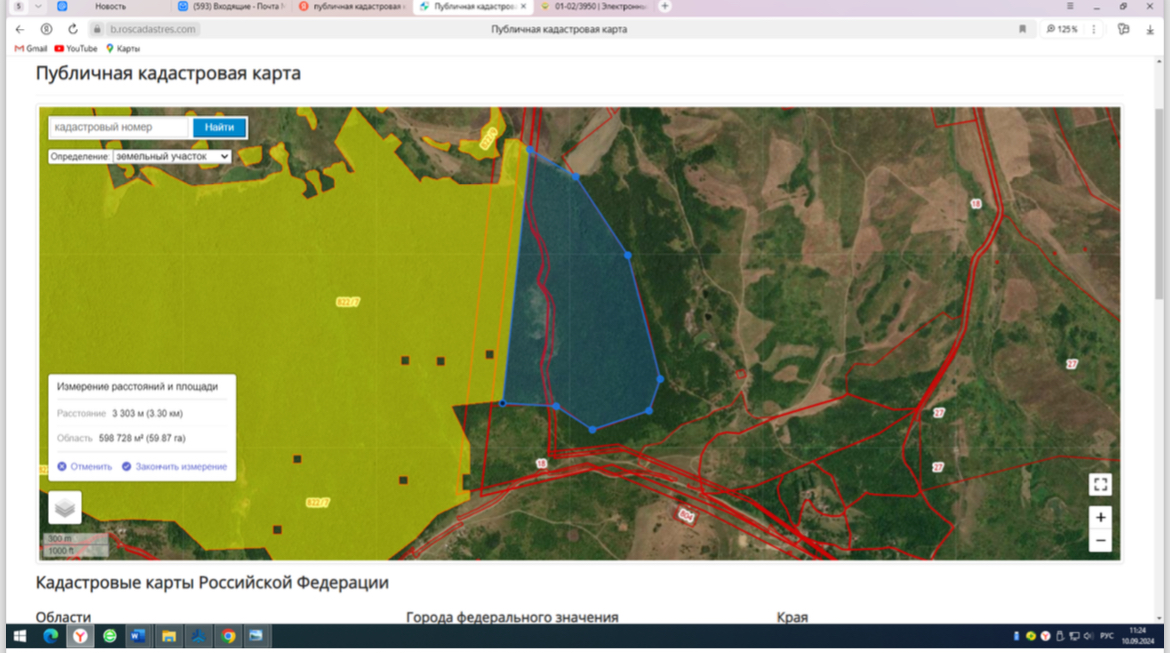Open Microsoft Word from taskbar
Viewport: 1170px width, 653px height.
coord(138,636)
